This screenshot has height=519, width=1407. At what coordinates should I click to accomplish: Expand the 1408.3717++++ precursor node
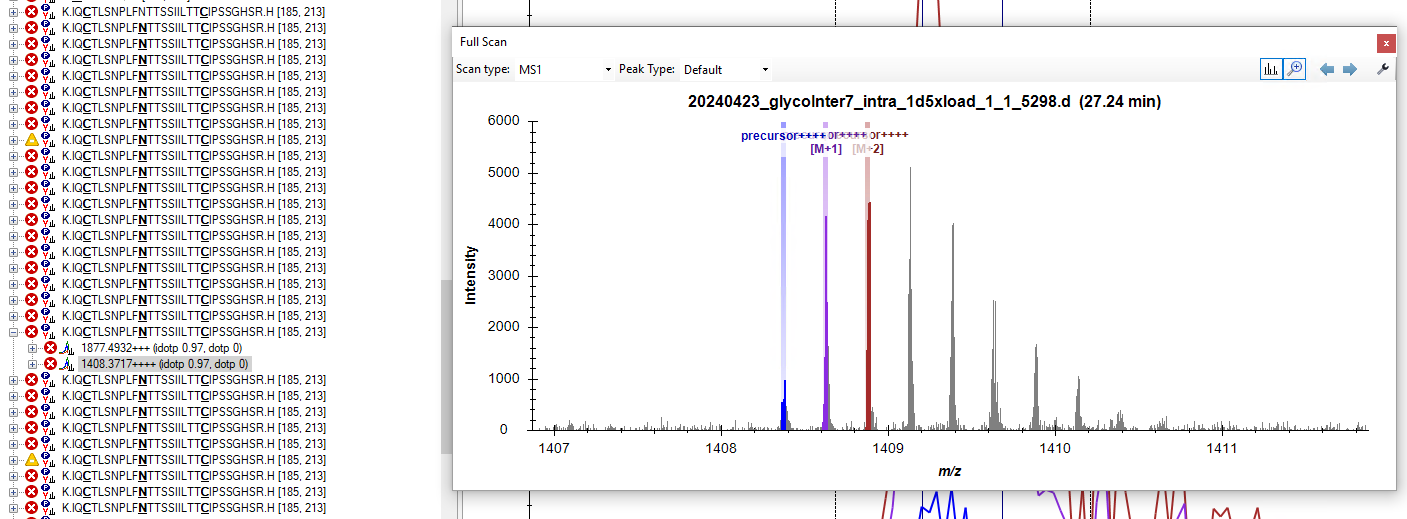(x=33, y=364)
